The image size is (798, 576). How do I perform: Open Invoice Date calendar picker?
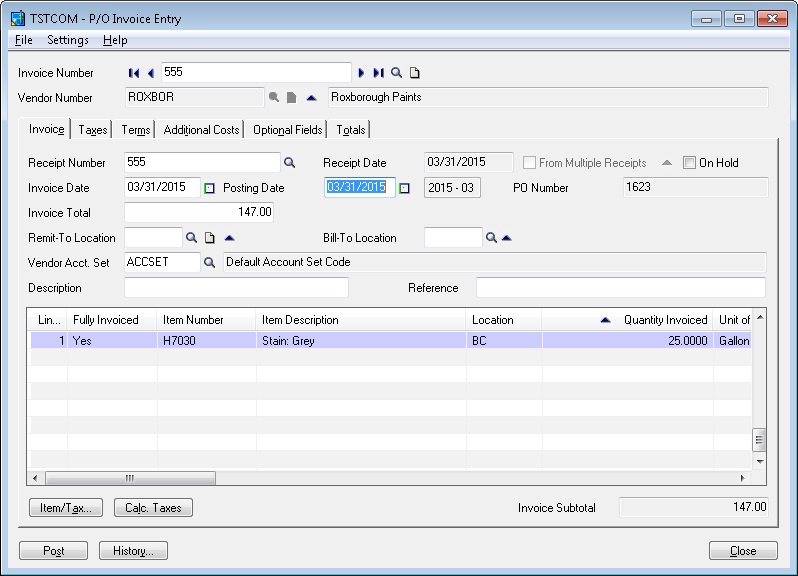[210, 188]
